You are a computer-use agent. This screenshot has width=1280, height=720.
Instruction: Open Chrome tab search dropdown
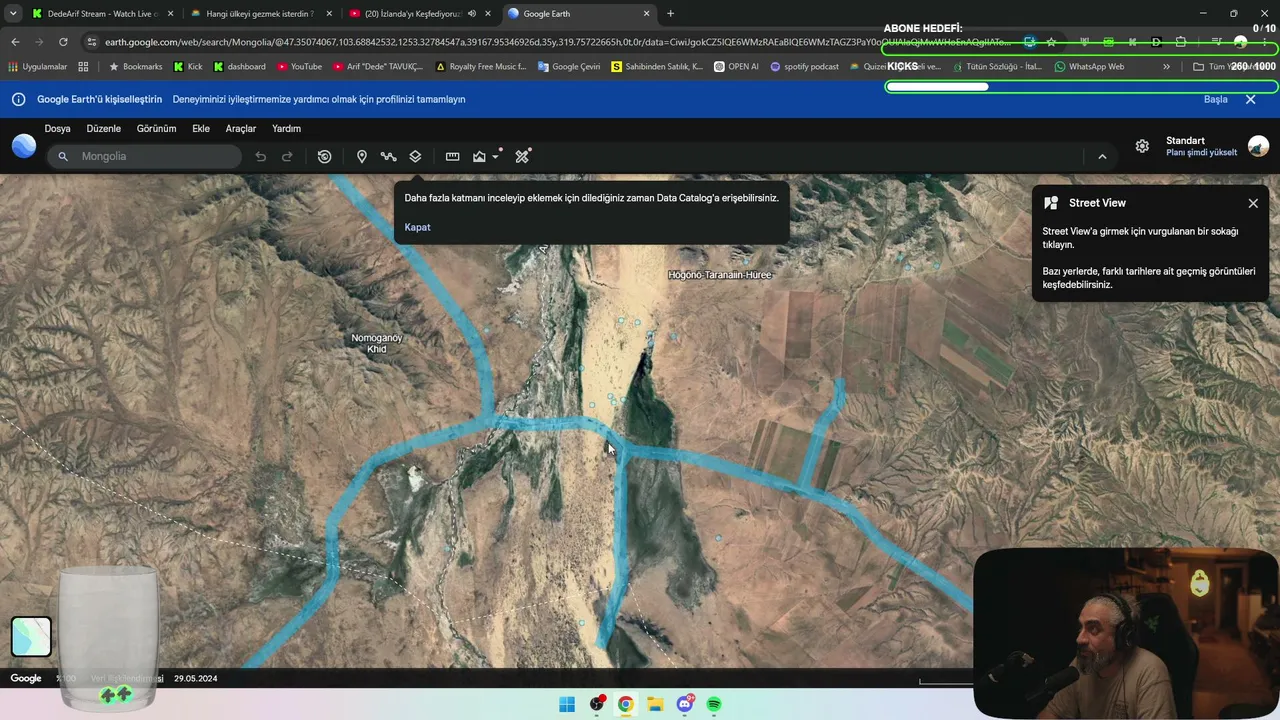click(13, 14)
